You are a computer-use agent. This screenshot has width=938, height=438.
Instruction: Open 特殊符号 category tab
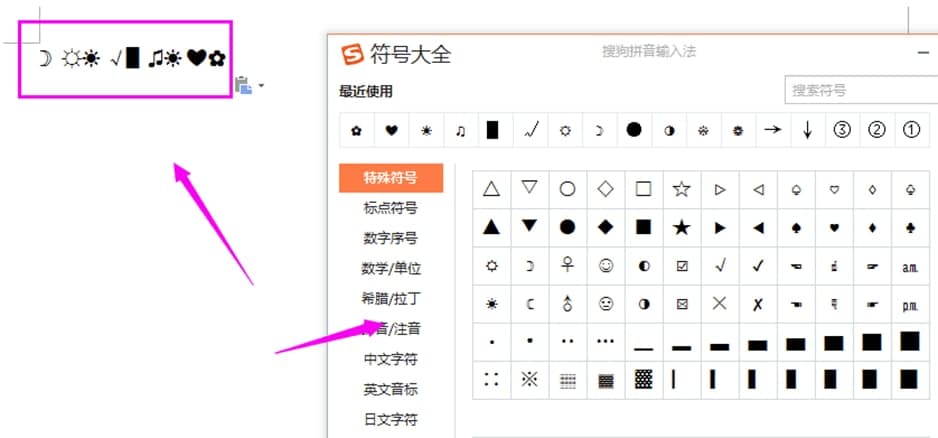coord(391,178)
